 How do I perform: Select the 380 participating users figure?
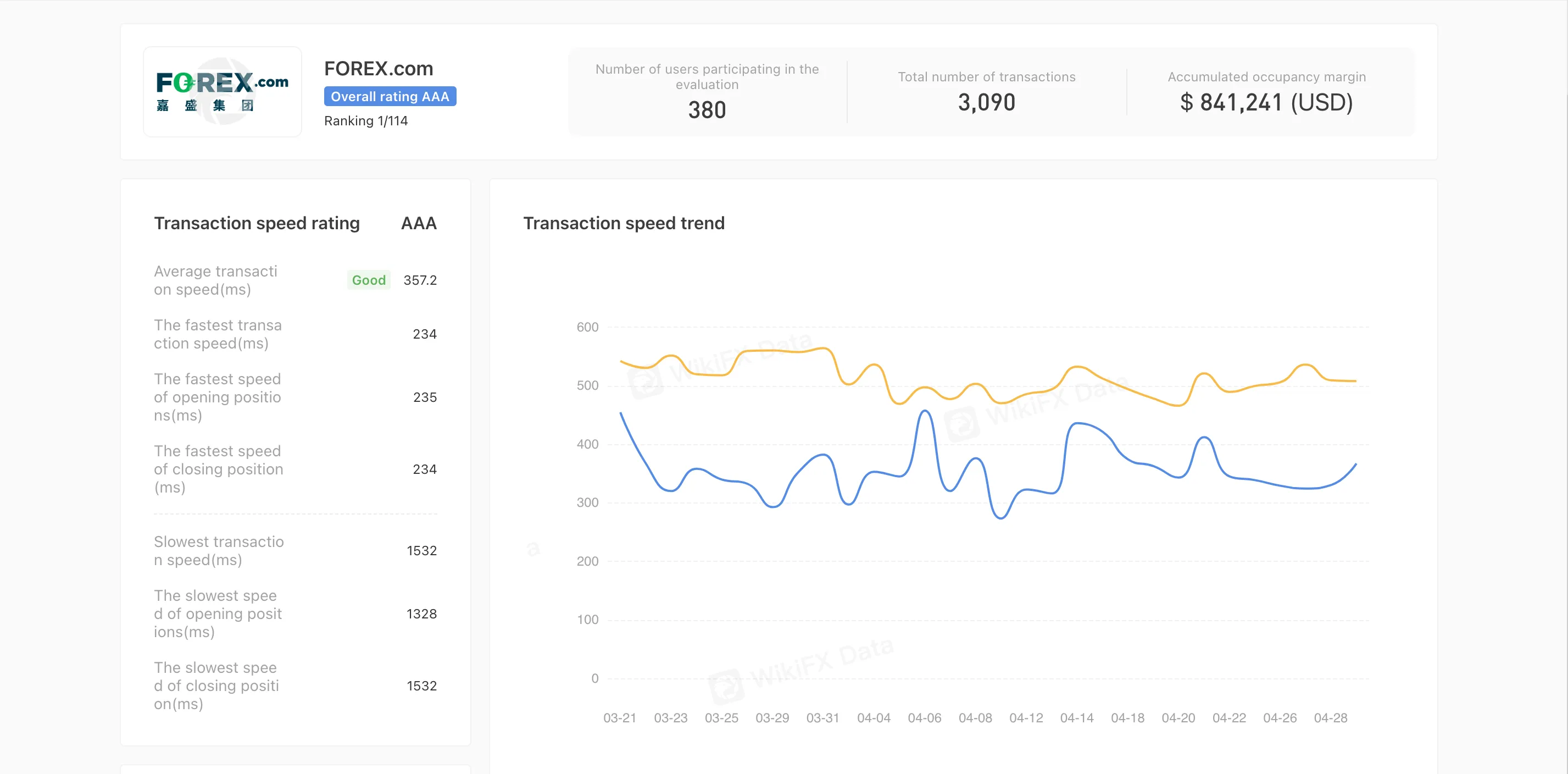[707, 110]
